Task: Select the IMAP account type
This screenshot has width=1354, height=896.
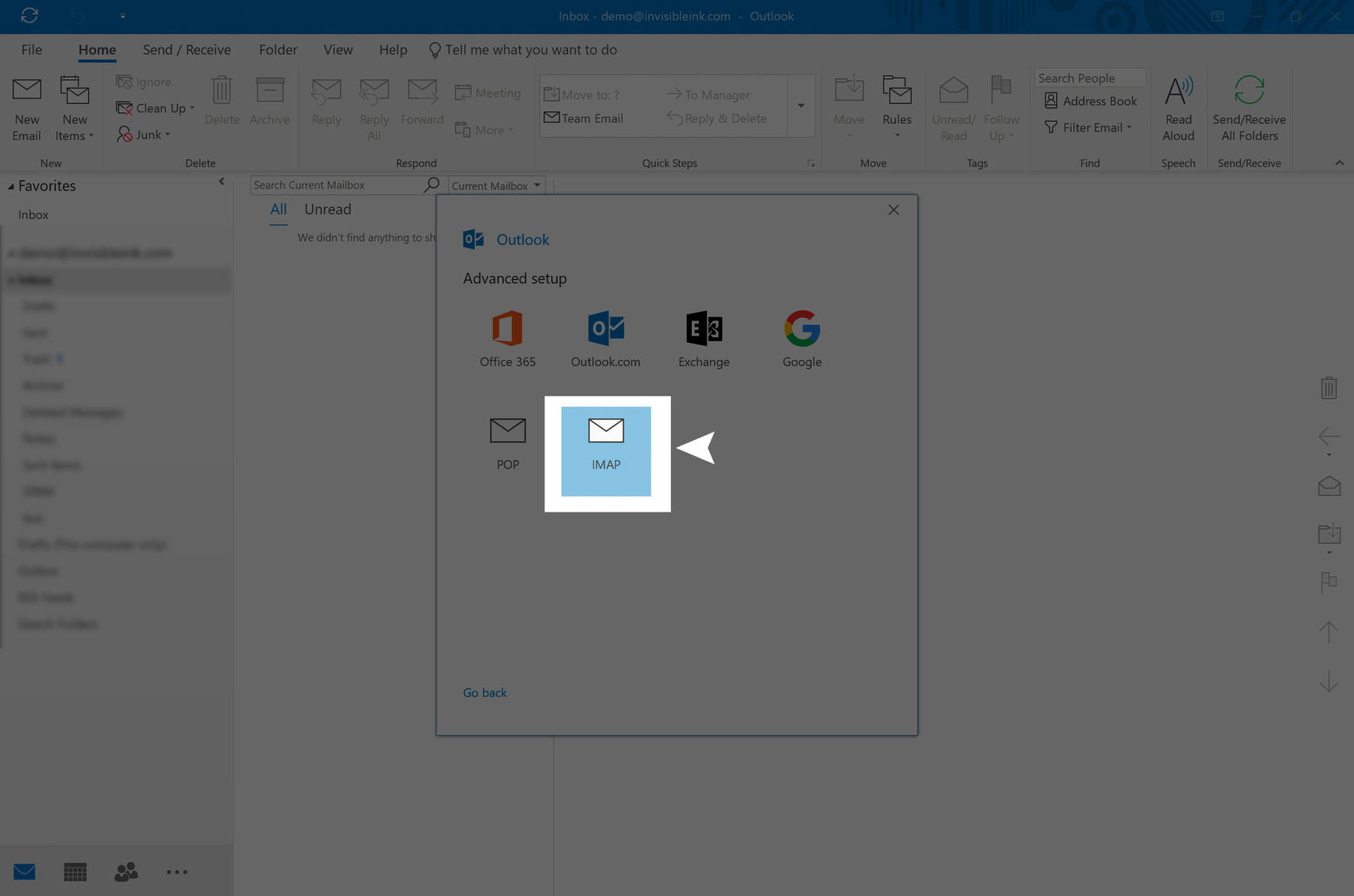Action: pyautogui.click(x=606, y=451)
